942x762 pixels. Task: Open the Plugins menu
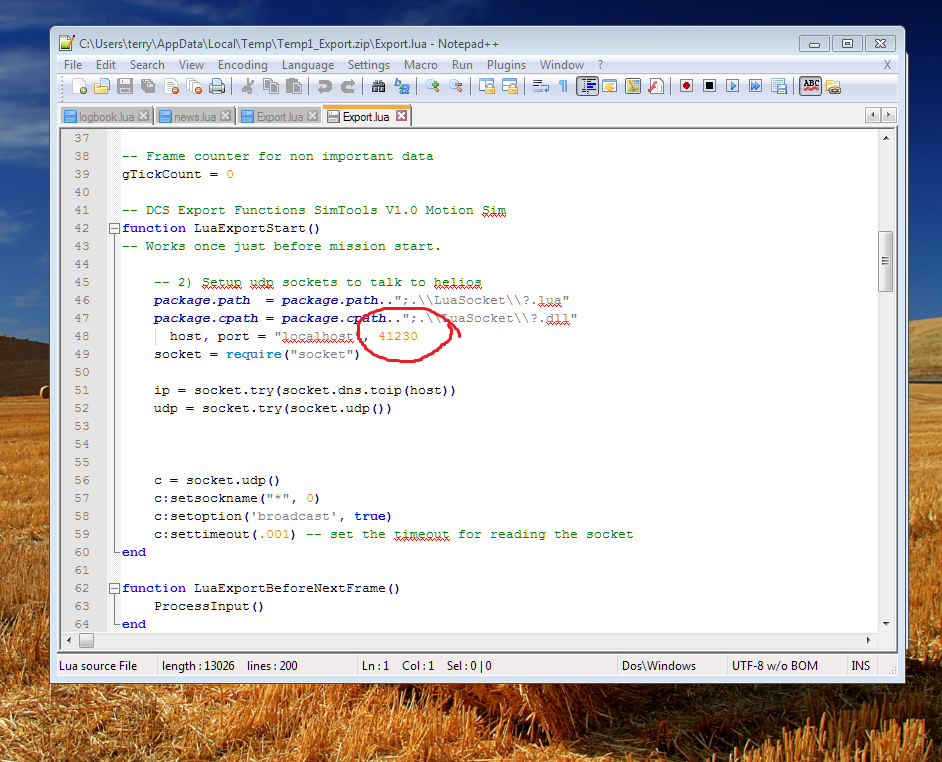[x=506, y=65]
